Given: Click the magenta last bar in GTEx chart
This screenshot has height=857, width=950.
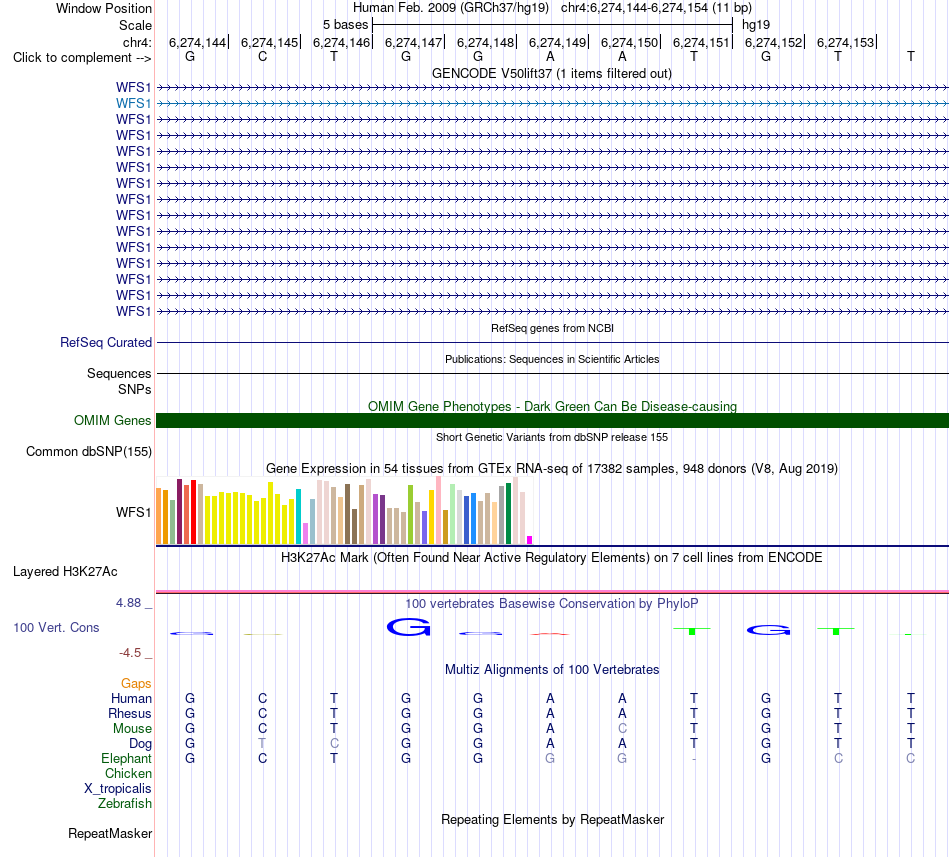Looking at the screenshot, I should 530,540.
